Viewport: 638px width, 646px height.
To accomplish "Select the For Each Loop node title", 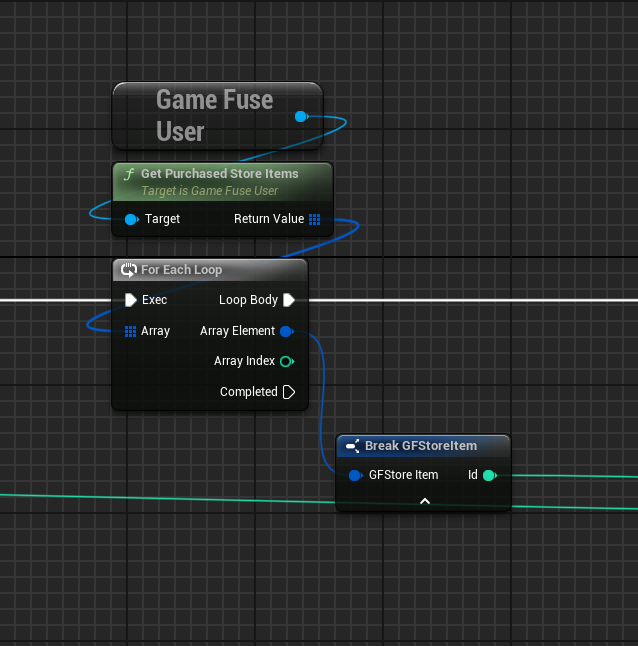I will pos(181,270).
